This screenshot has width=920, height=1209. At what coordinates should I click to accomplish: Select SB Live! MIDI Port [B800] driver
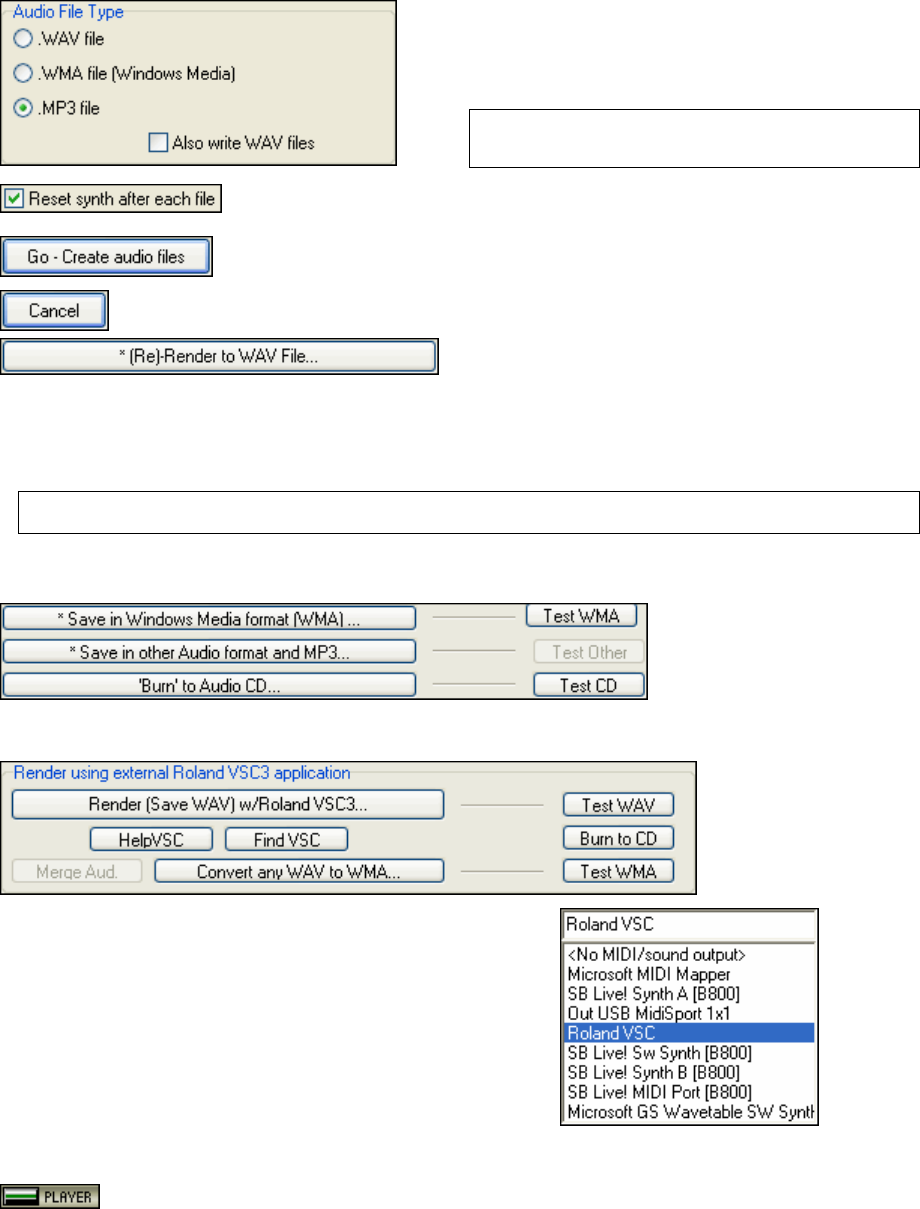tap(688, 1091)
